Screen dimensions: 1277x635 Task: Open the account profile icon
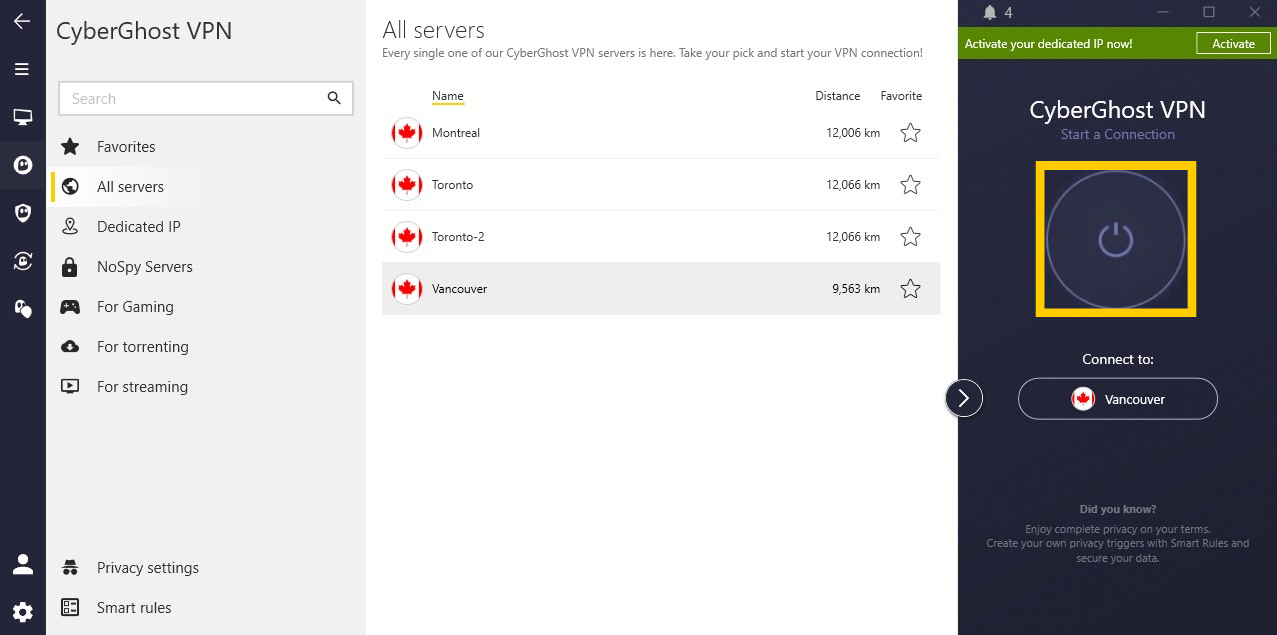point(22,564)
